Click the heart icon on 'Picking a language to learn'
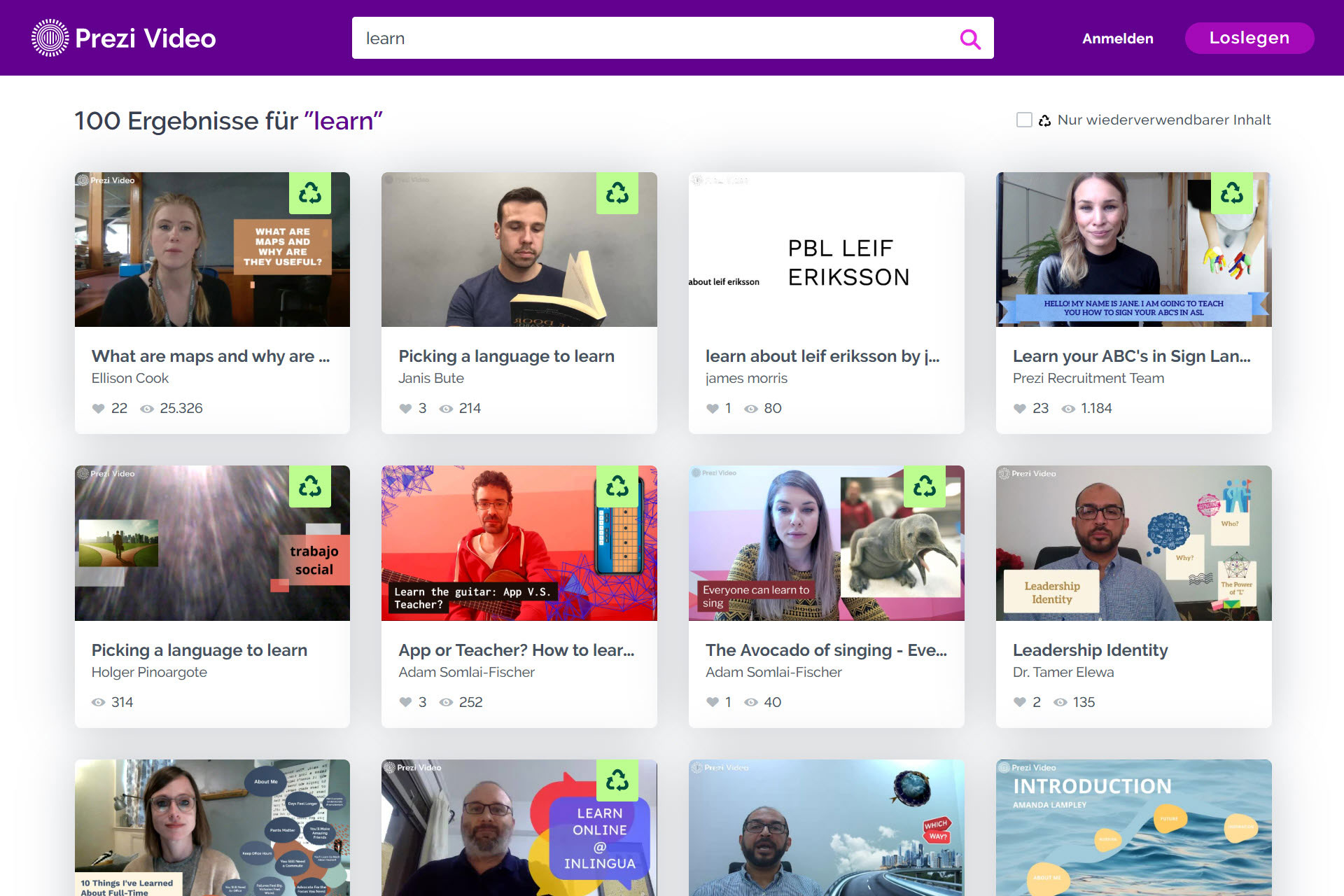This screenshot has width=1344, height=896. tap(405, 408)
